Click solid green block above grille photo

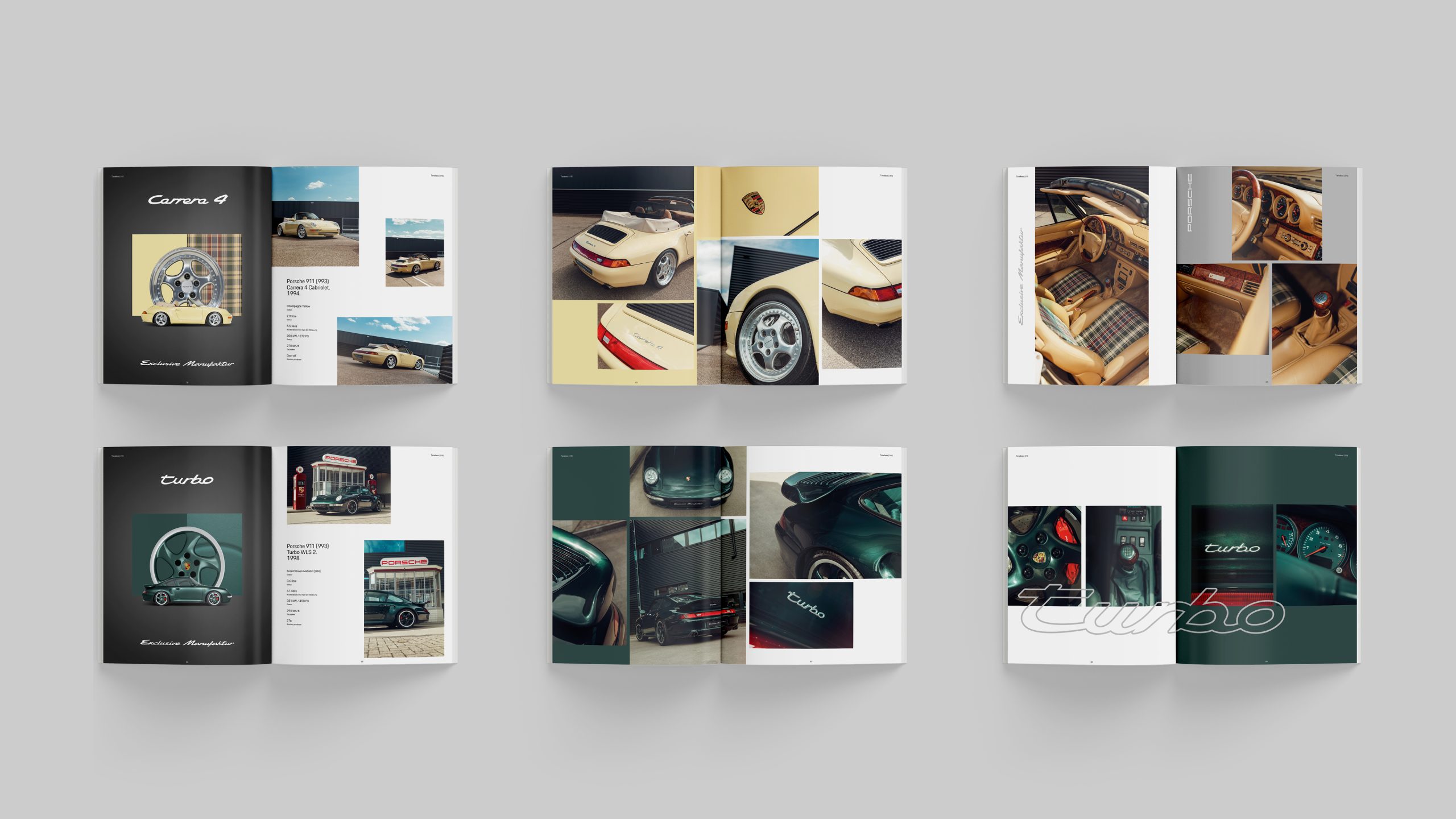590,482
